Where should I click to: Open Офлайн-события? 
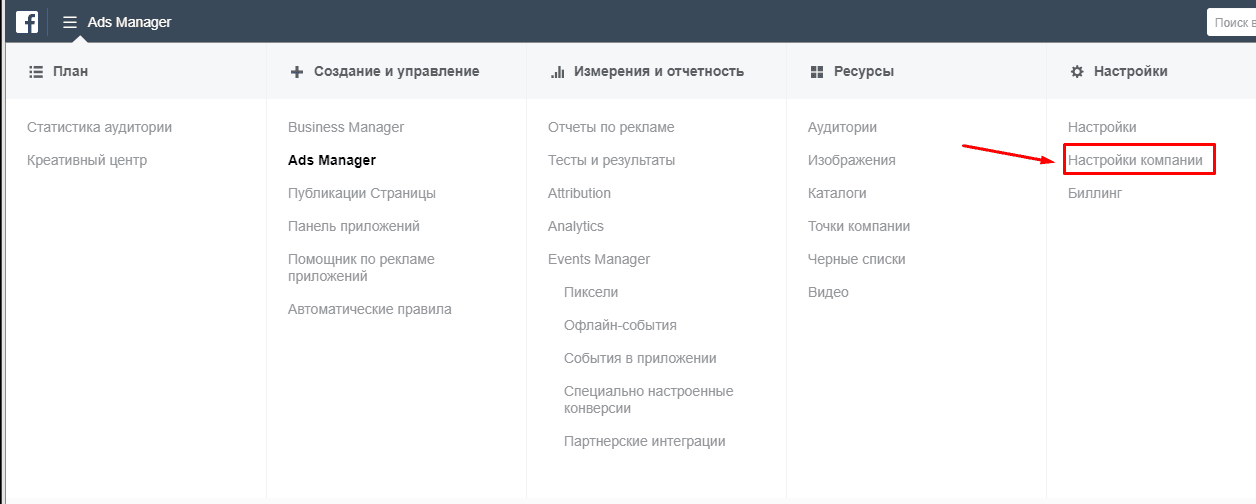[x=620, y=325]
